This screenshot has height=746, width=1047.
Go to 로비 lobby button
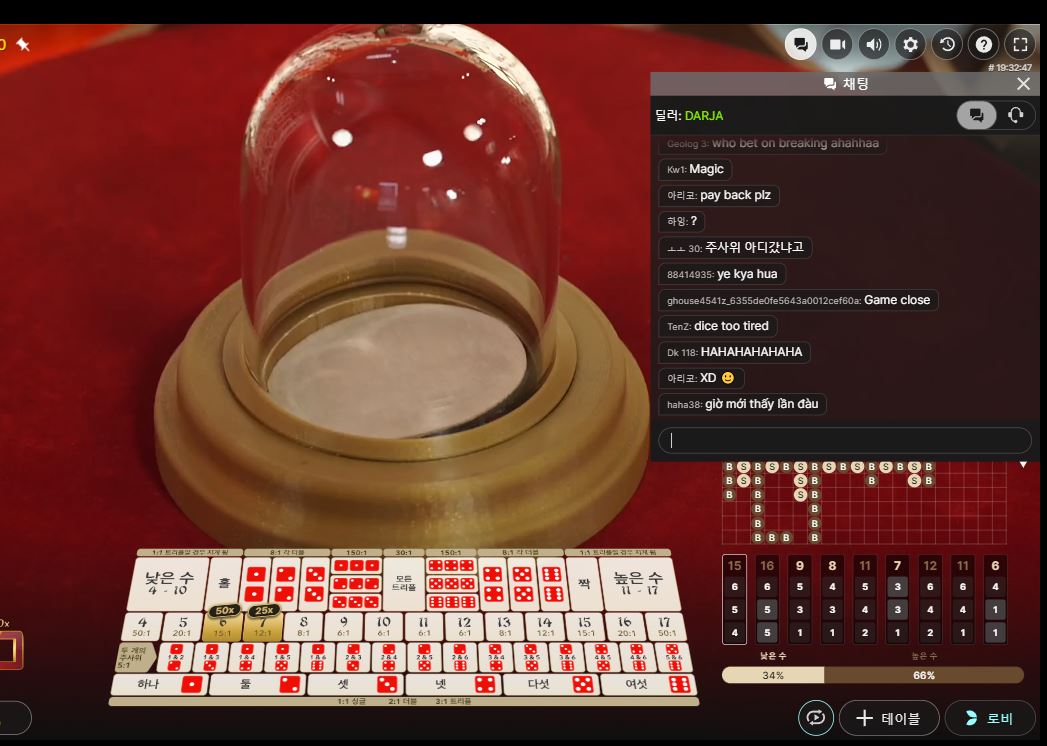[x=991, y=718]
